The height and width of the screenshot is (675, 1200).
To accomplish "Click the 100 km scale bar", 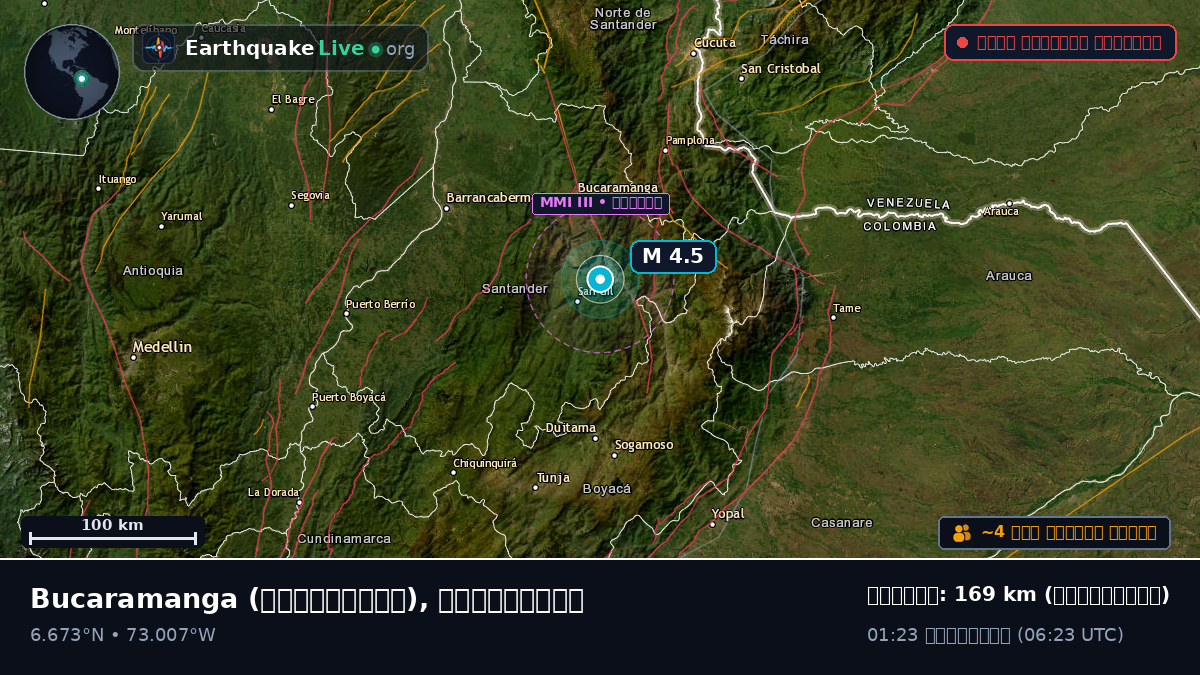I will pos(113,532).
